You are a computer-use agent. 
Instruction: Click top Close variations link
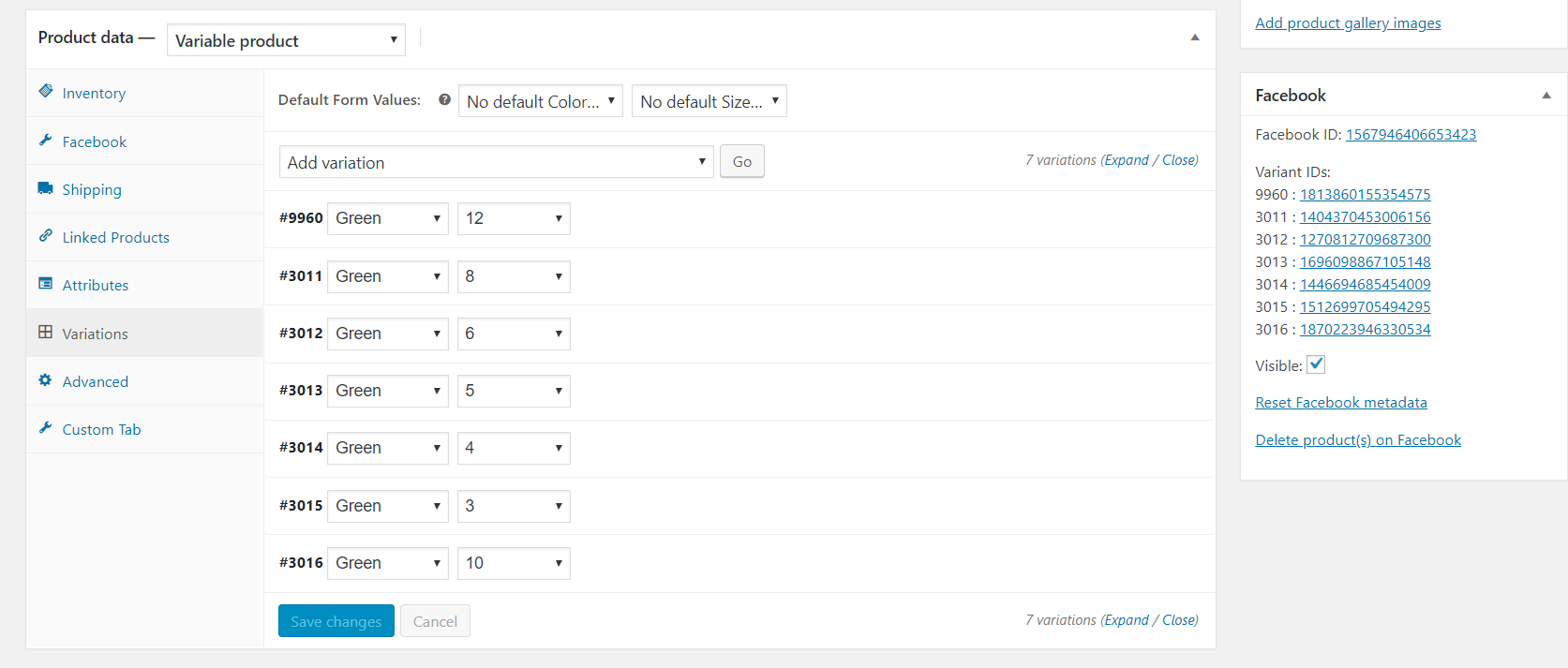point(1178,160)
